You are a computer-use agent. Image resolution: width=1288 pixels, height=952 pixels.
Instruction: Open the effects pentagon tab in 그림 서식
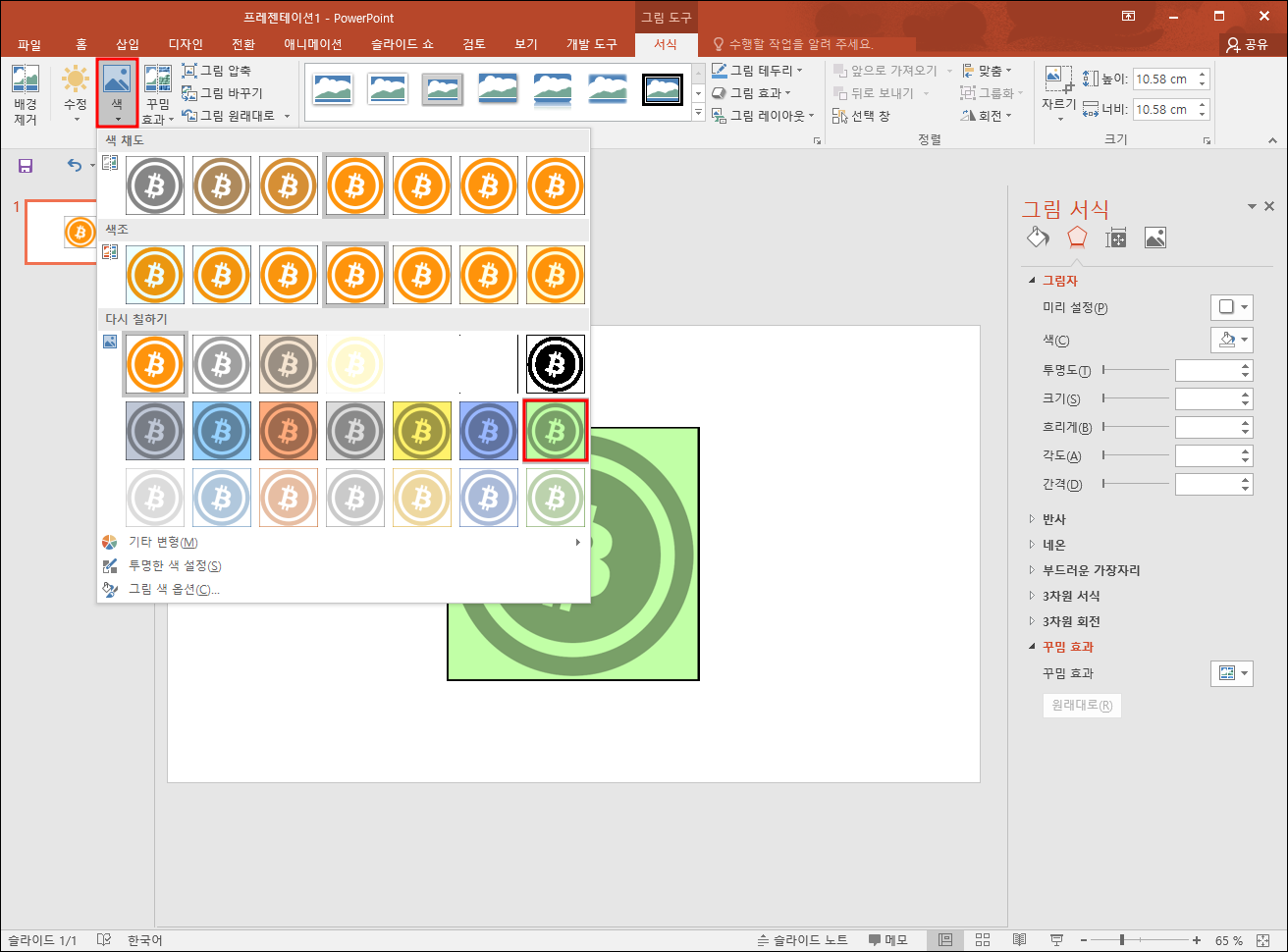pos(1077,238)
